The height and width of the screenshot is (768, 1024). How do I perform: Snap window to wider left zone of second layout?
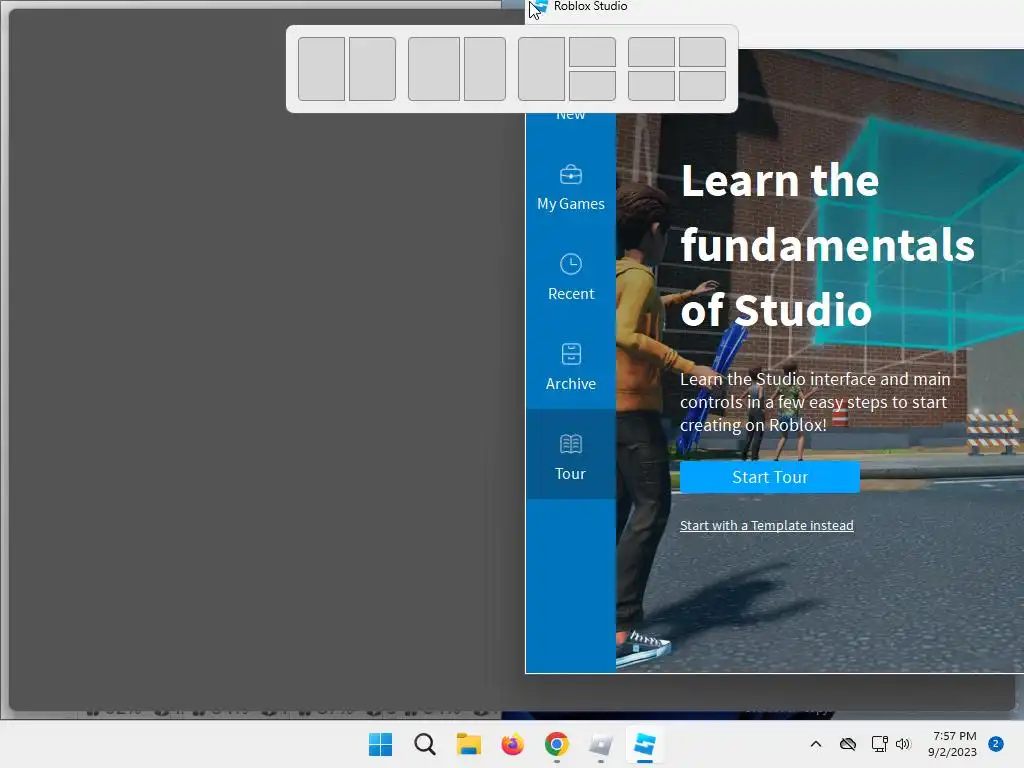[434, 69]
